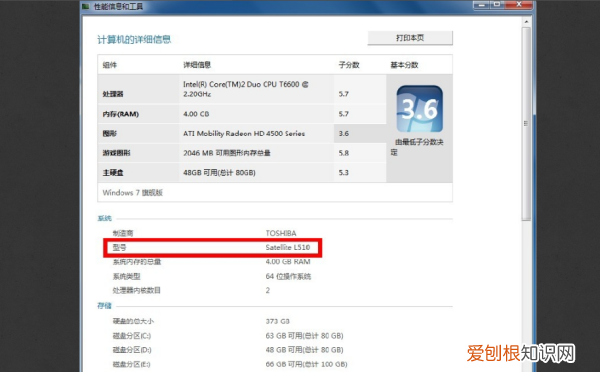Click the 子分数 column header

click(349, 65)
